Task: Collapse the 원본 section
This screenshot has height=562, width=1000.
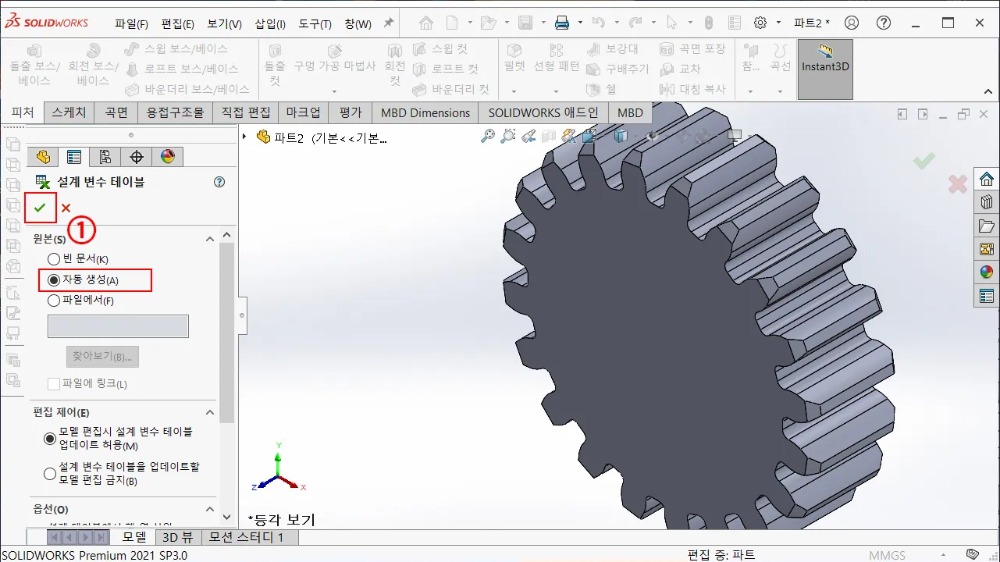Action: (210, 239)
